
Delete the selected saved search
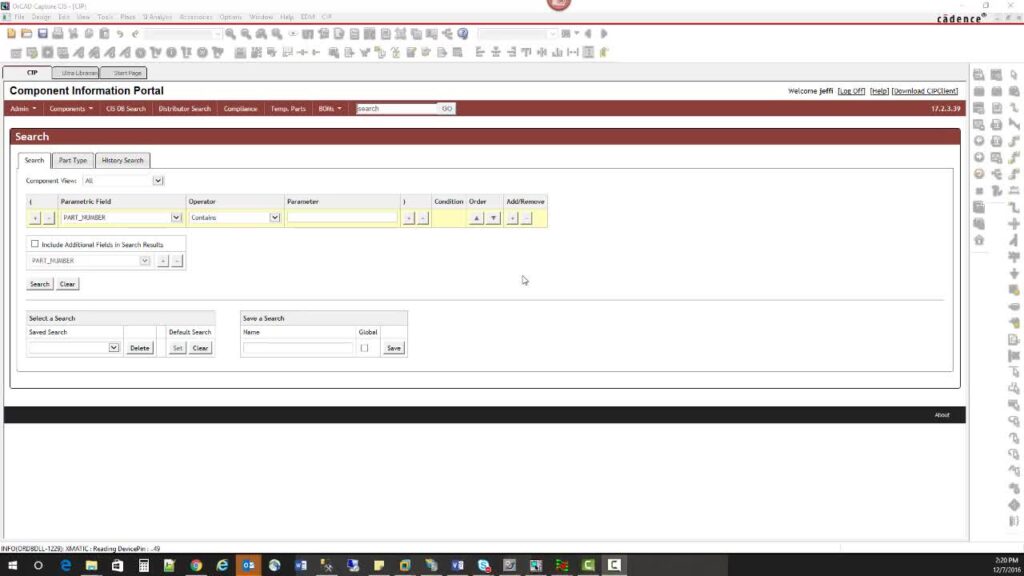pos(140,348)
